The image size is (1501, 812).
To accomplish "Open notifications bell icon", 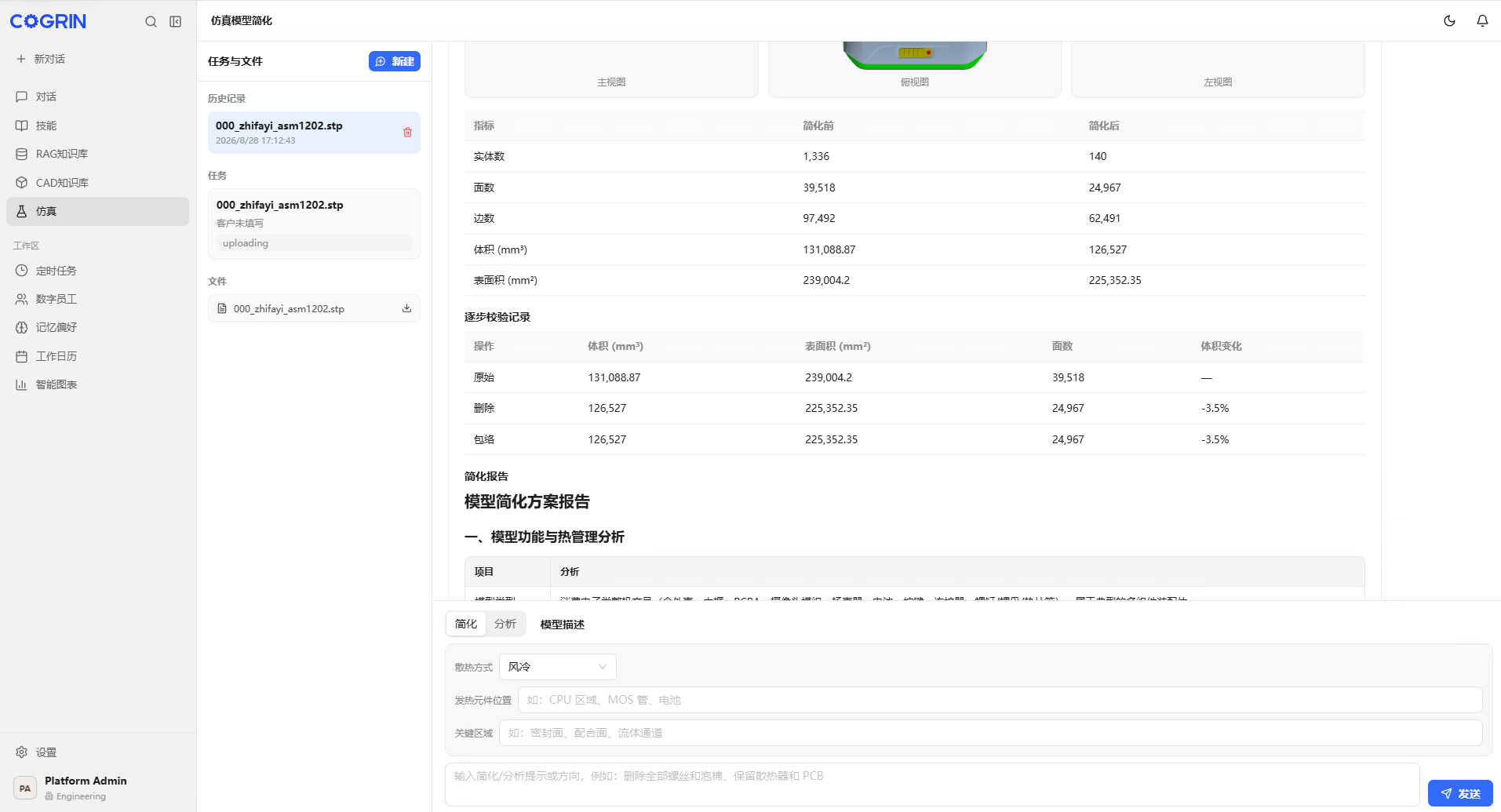I will [x=1482, y=21].
